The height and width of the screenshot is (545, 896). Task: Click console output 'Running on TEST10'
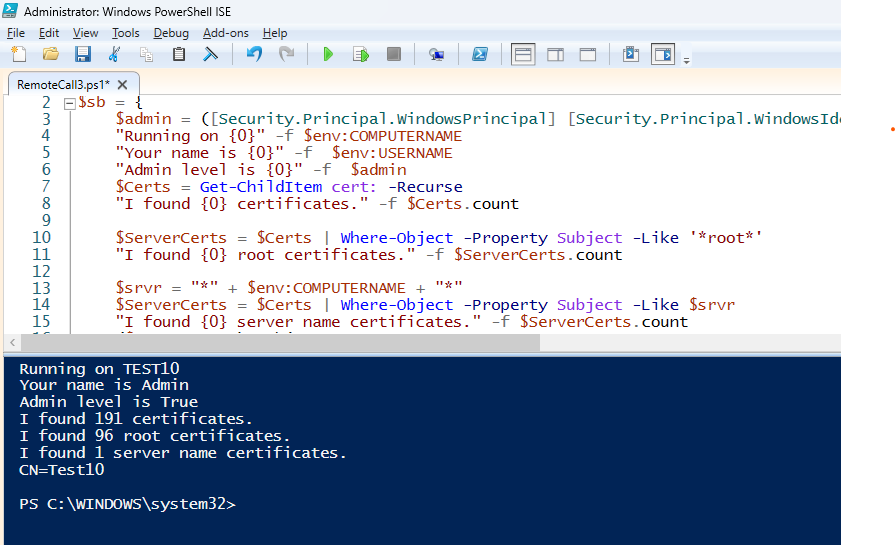pyautogui.click(x=99, y=368)
